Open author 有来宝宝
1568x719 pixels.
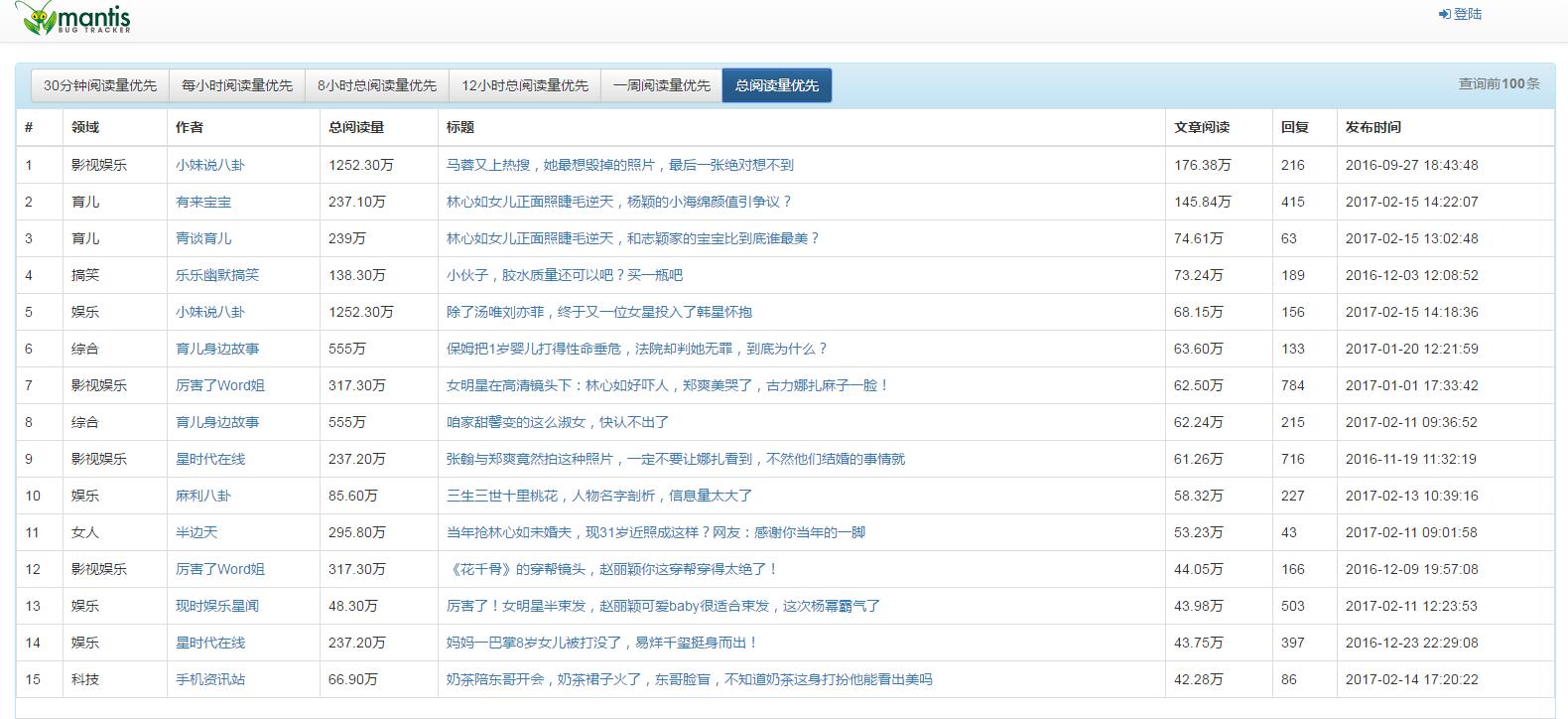click(203, 202)
